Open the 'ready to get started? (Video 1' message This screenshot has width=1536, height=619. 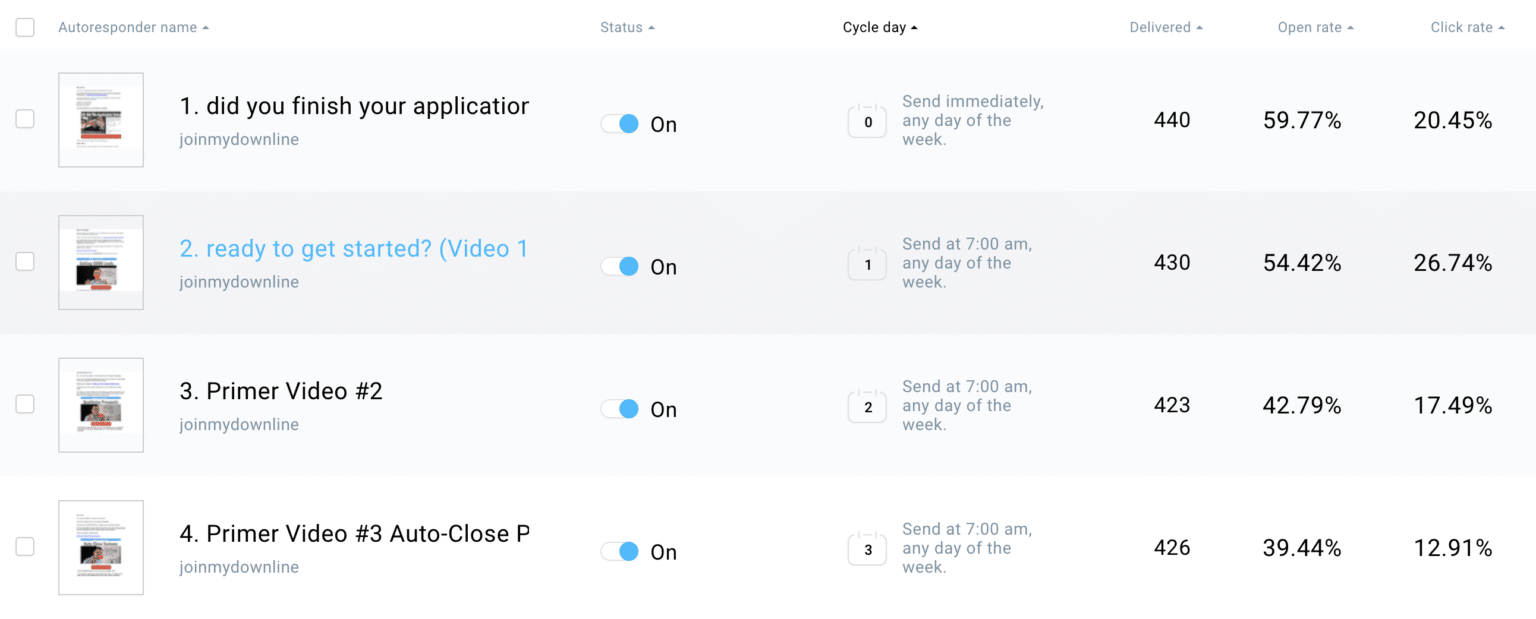[354, 248]
